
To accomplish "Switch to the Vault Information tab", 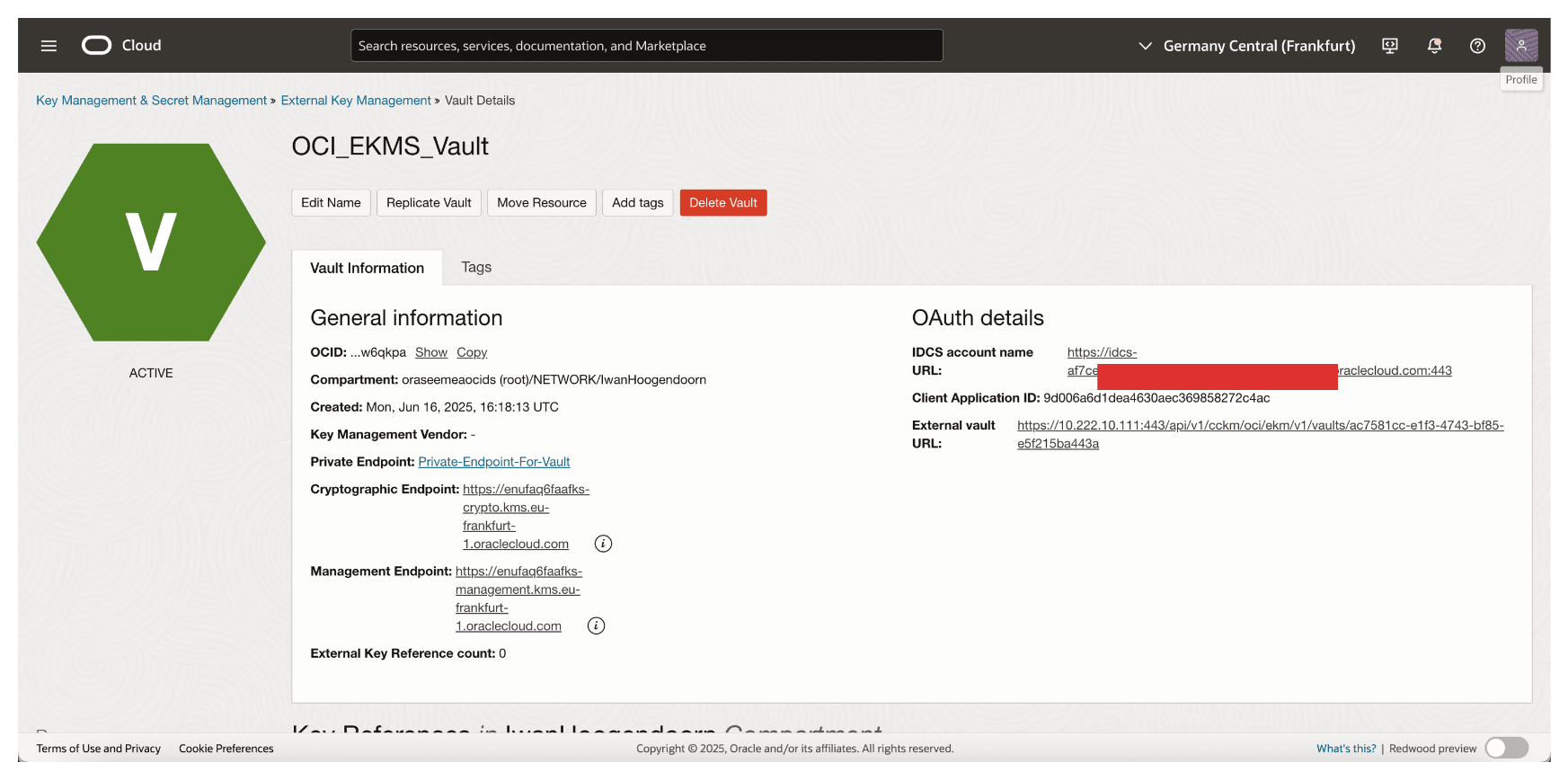I will [x=368, y=268].
